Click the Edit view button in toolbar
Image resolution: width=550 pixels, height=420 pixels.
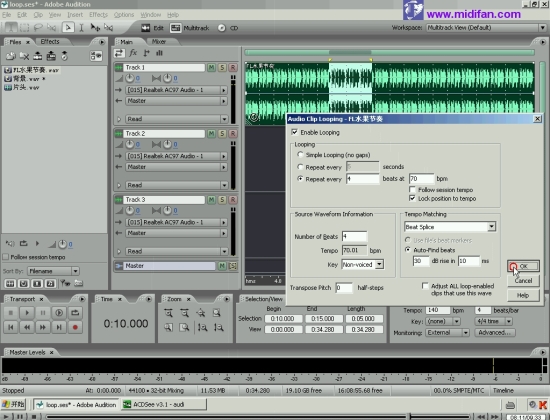pos(152,28)
